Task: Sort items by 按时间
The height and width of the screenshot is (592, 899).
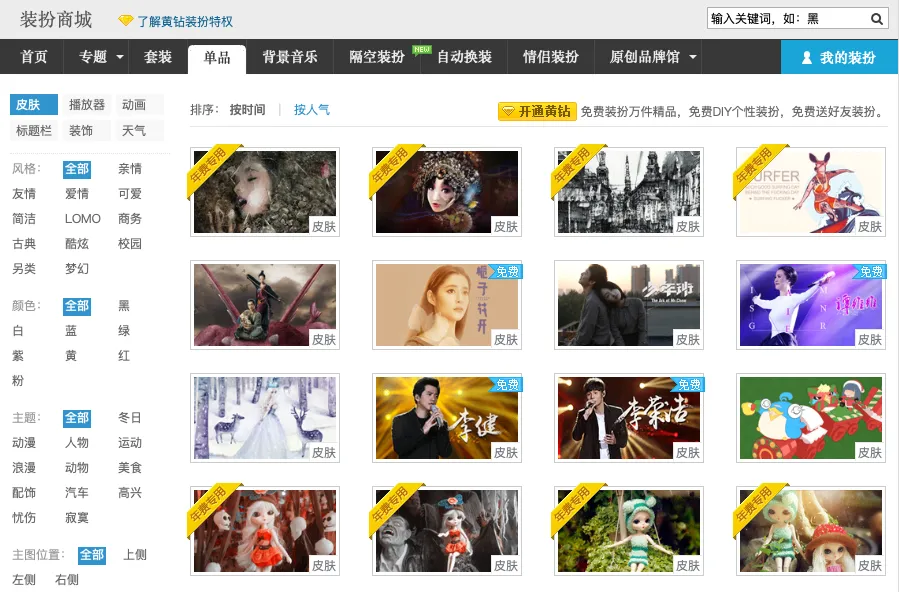Action: click(247, 109)
